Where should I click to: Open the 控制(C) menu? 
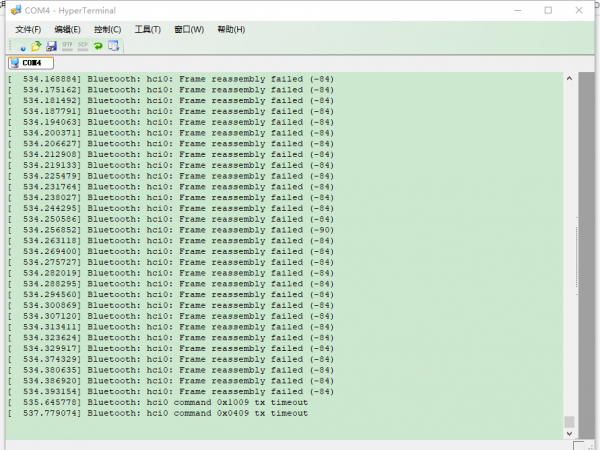(x=107, y=29)
